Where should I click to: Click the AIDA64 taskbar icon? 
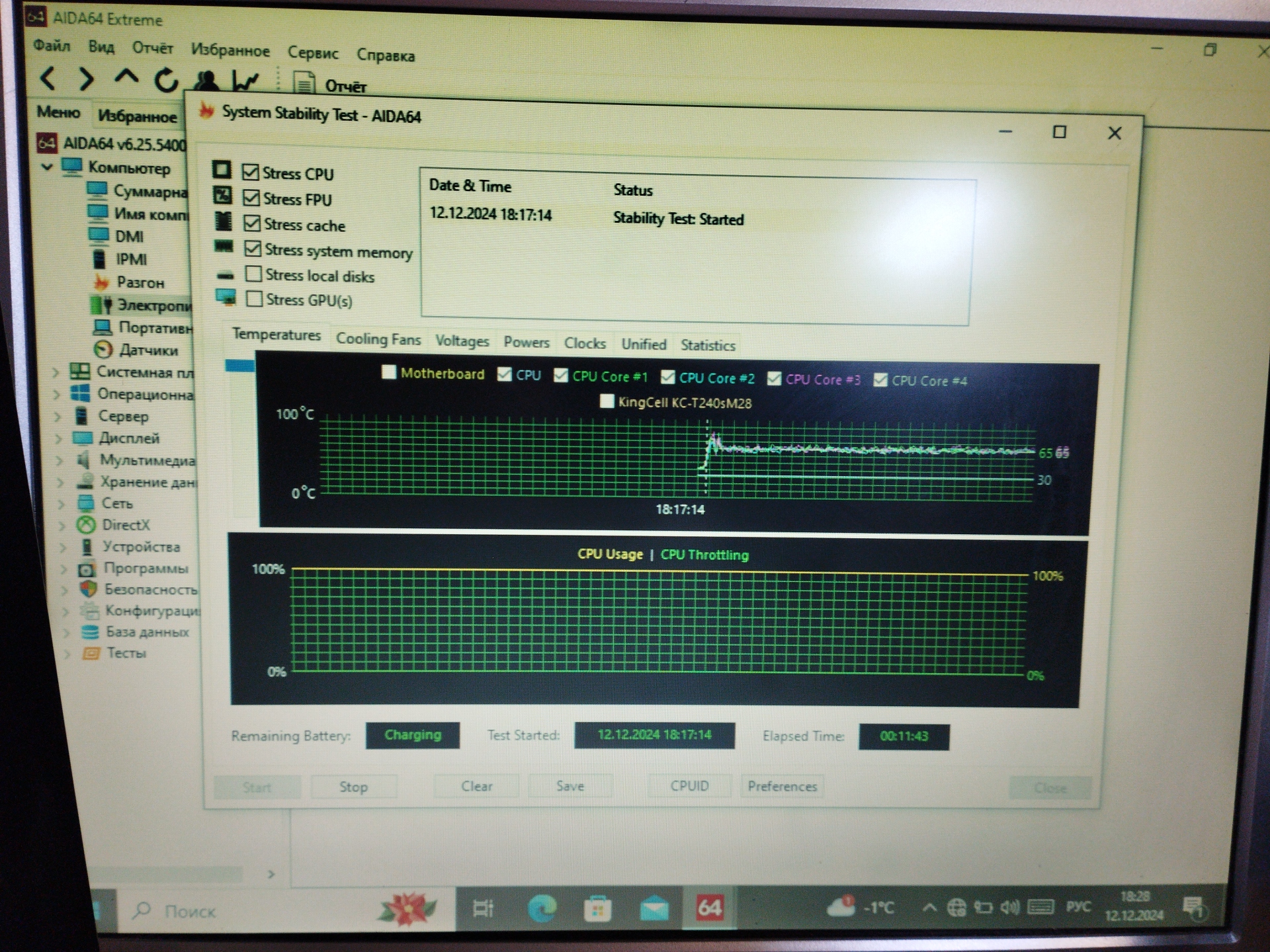click(x=710, y=908)
